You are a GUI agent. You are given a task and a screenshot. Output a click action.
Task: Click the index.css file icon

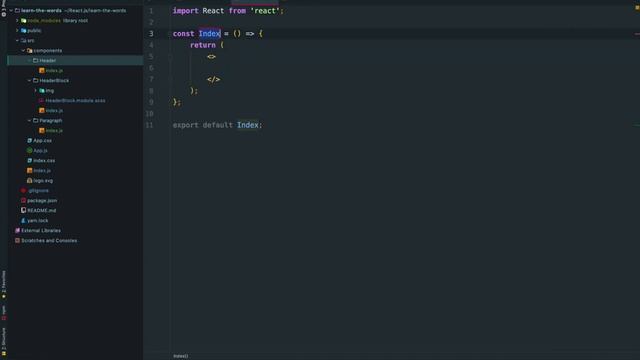tap(29, 160)
